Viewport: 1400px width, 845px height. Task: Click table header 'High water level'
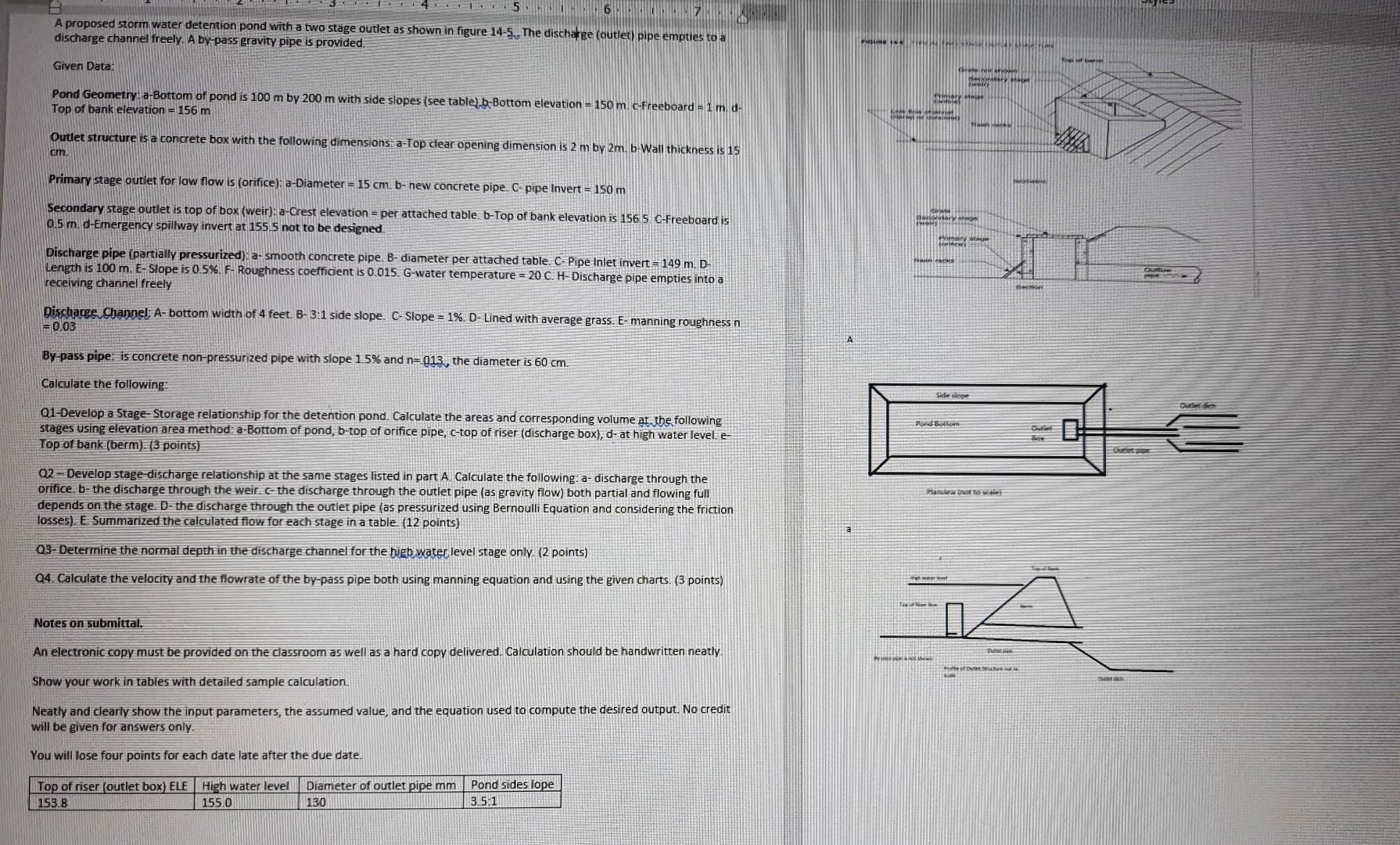246,786
